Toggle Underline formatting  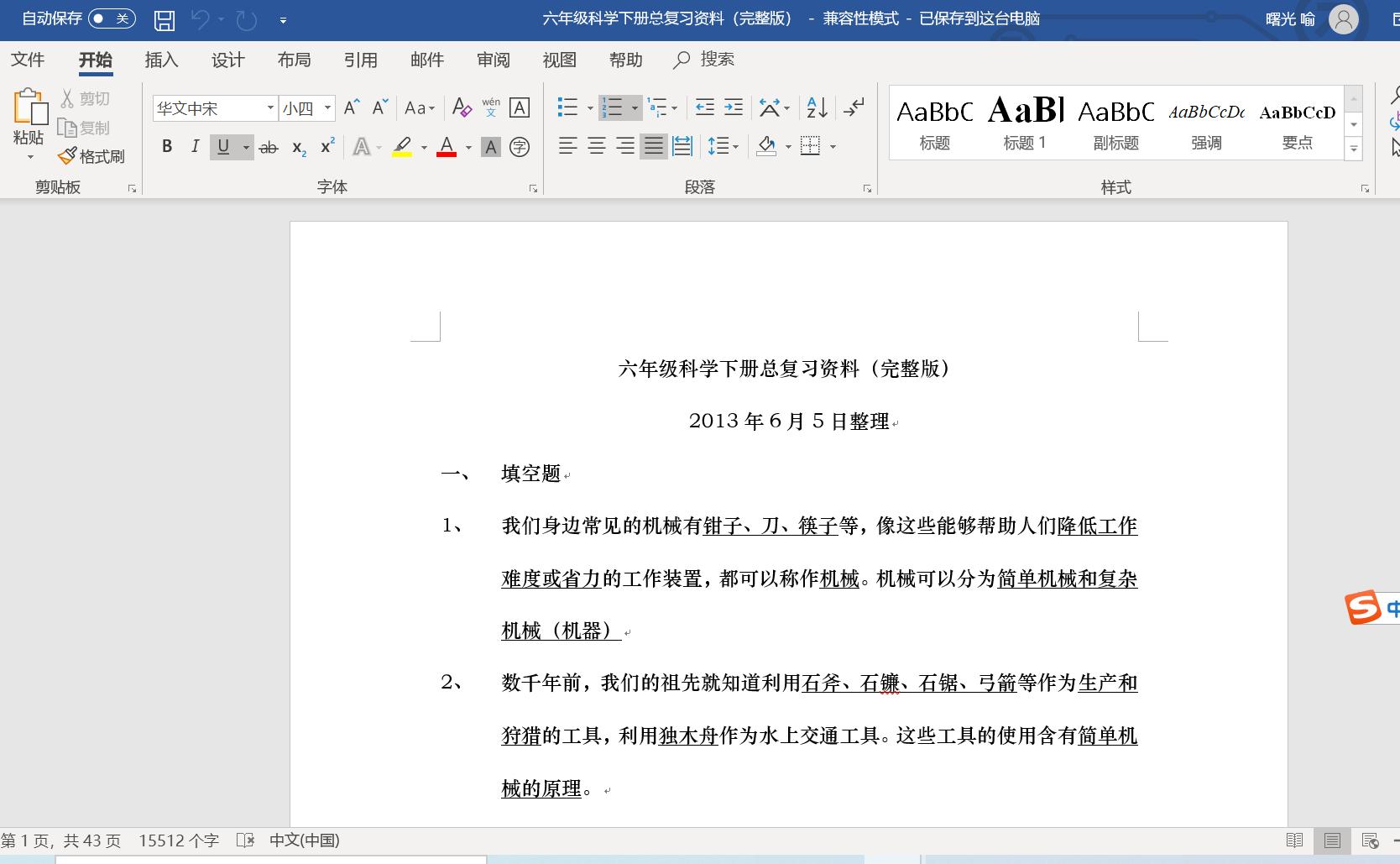[223, 147]
